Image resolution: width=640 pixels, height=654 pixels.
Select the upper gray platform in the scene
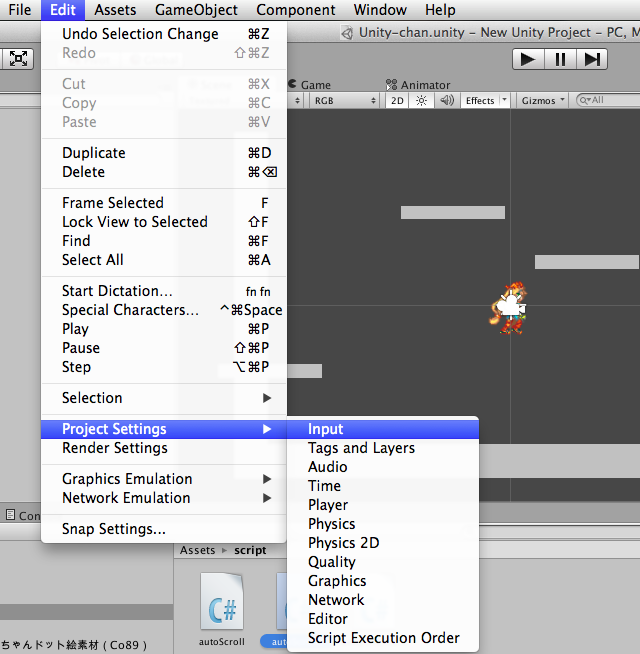tap(453, 212)
